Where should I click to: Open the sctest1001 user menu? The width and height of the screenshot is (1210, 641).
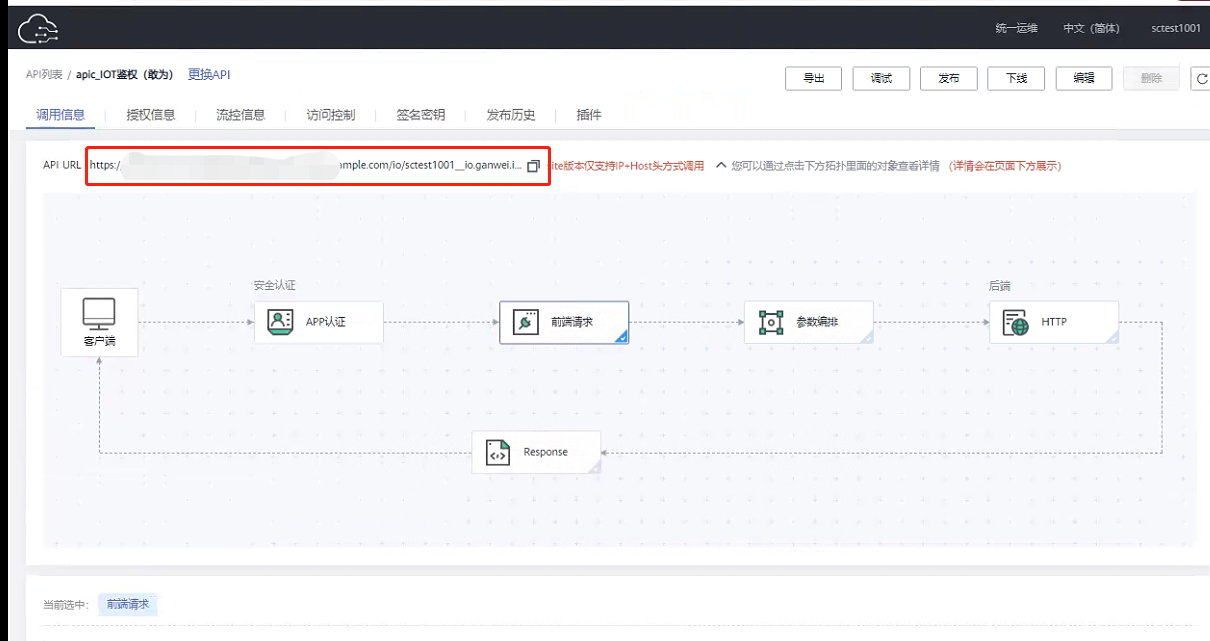click(x=1175, y=28)
